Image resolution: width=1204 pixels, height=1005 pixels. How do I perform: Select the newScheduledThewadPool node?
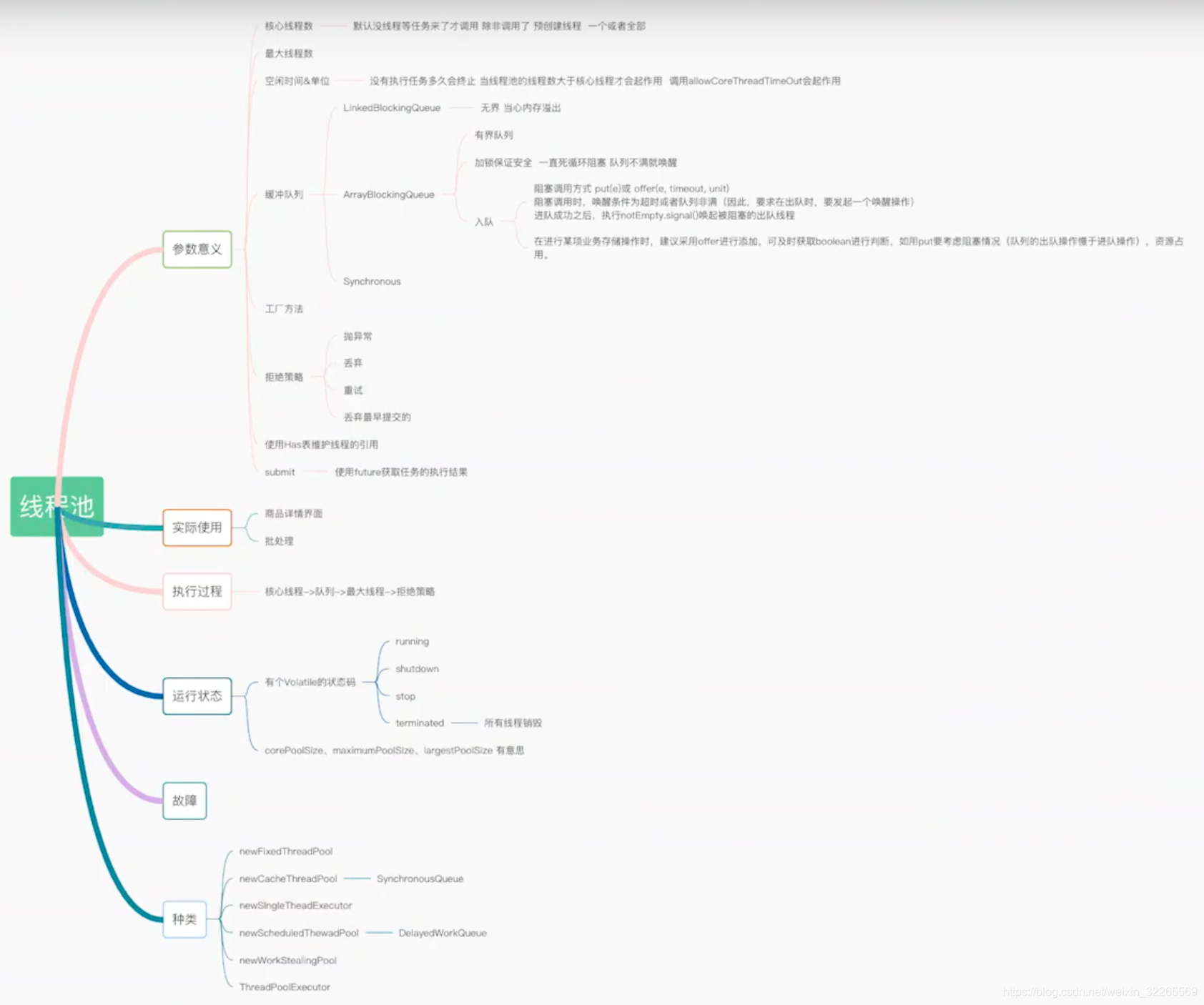(299, 934)
